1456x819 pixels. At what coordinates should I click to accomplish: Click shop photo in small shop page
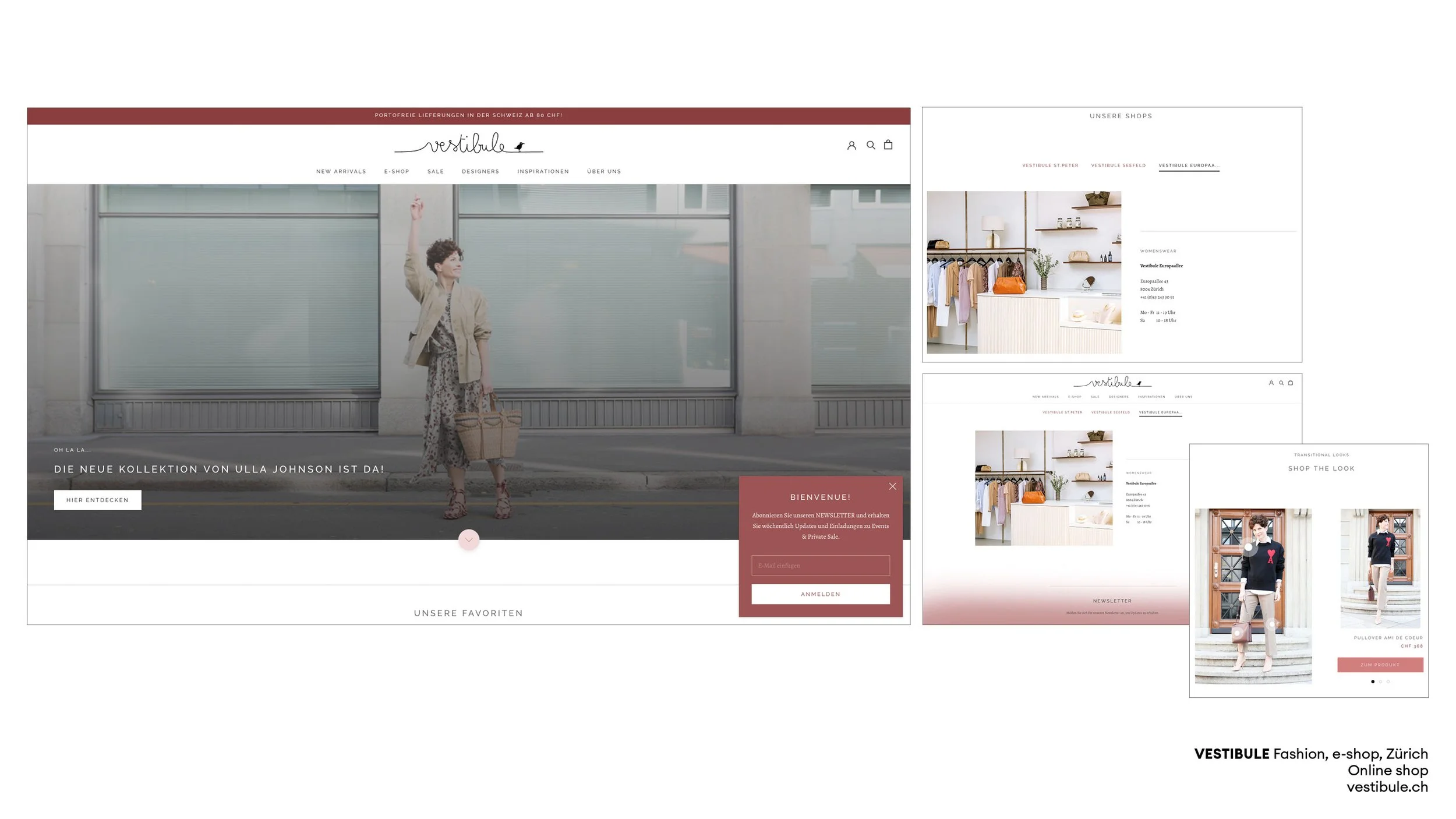[1044, 488]
